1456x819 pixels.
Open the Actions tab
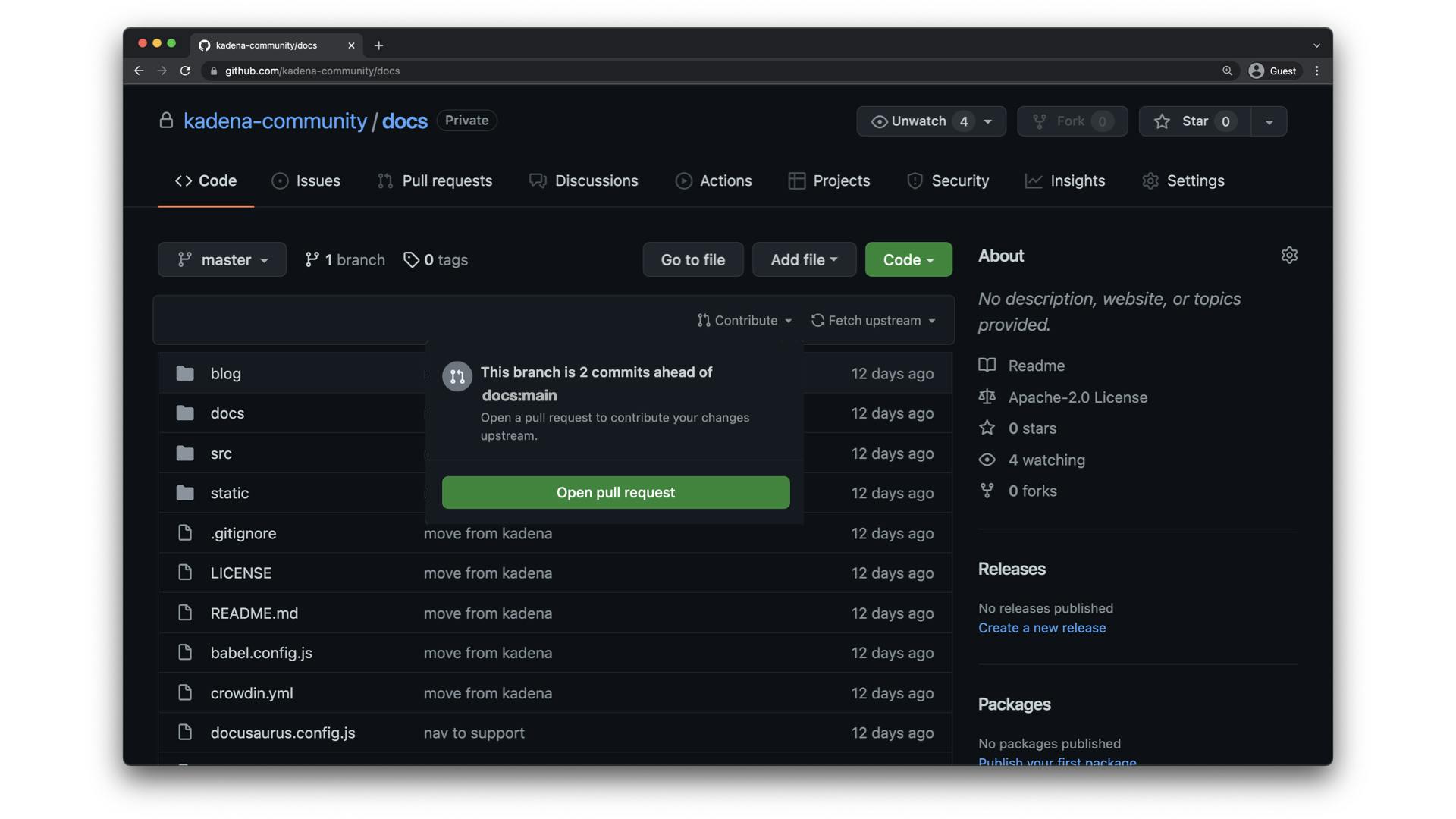click(x=714, y=180)
